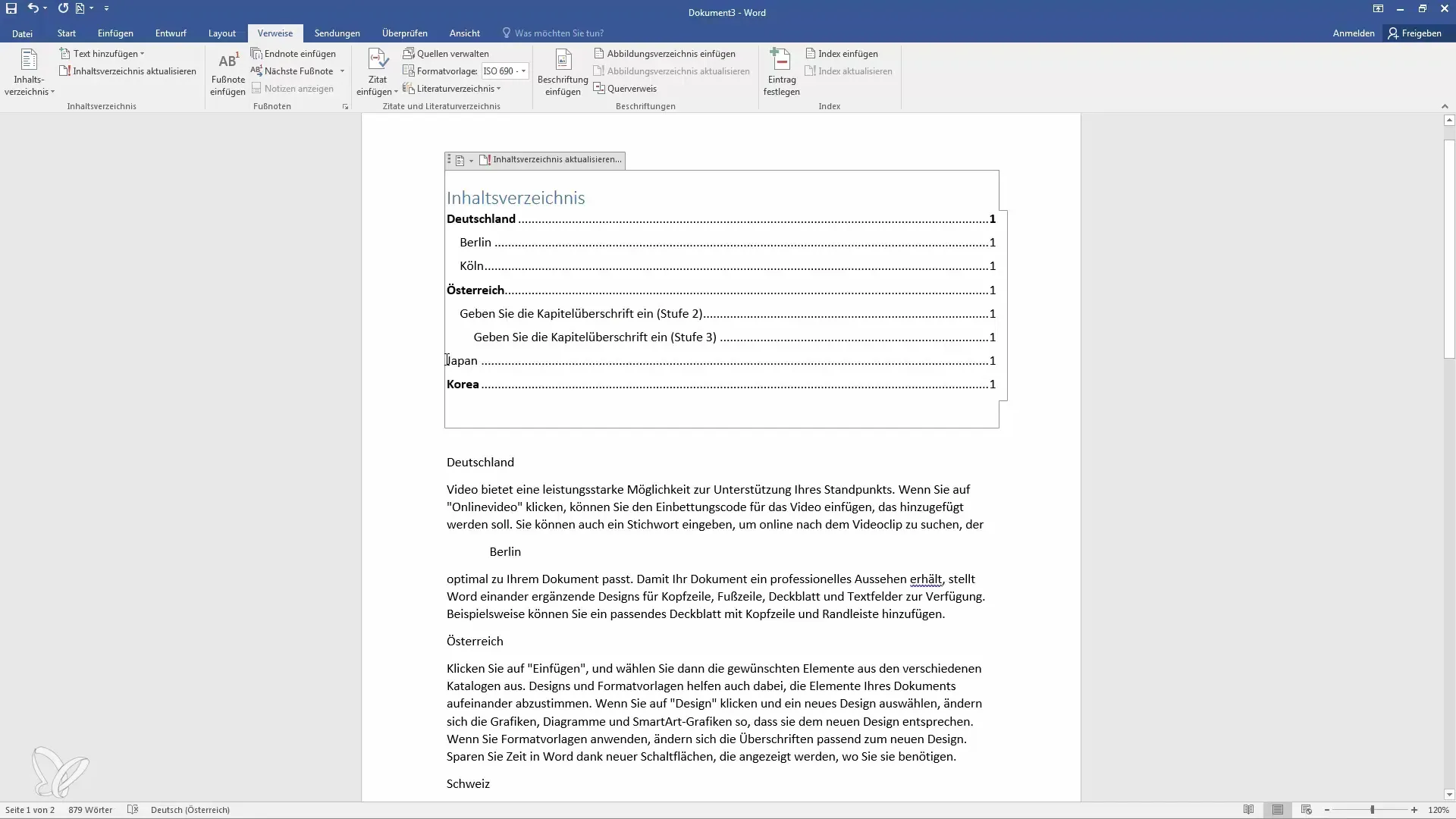The width and height of the screenshot is (1456, 819).
Task: Click Beschriftung einfügen
Action: coord(563,74)
